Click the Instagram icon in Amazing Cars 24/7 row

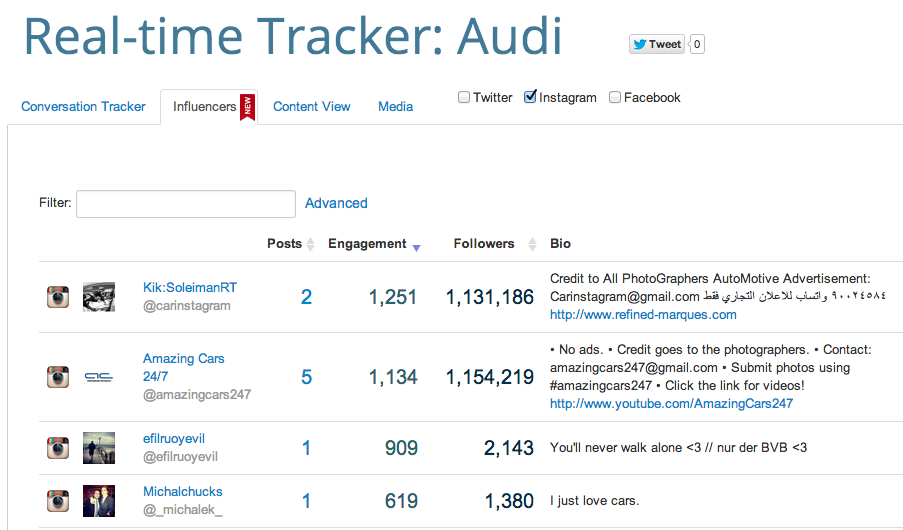pyautogui.click(x=58, y=377)
